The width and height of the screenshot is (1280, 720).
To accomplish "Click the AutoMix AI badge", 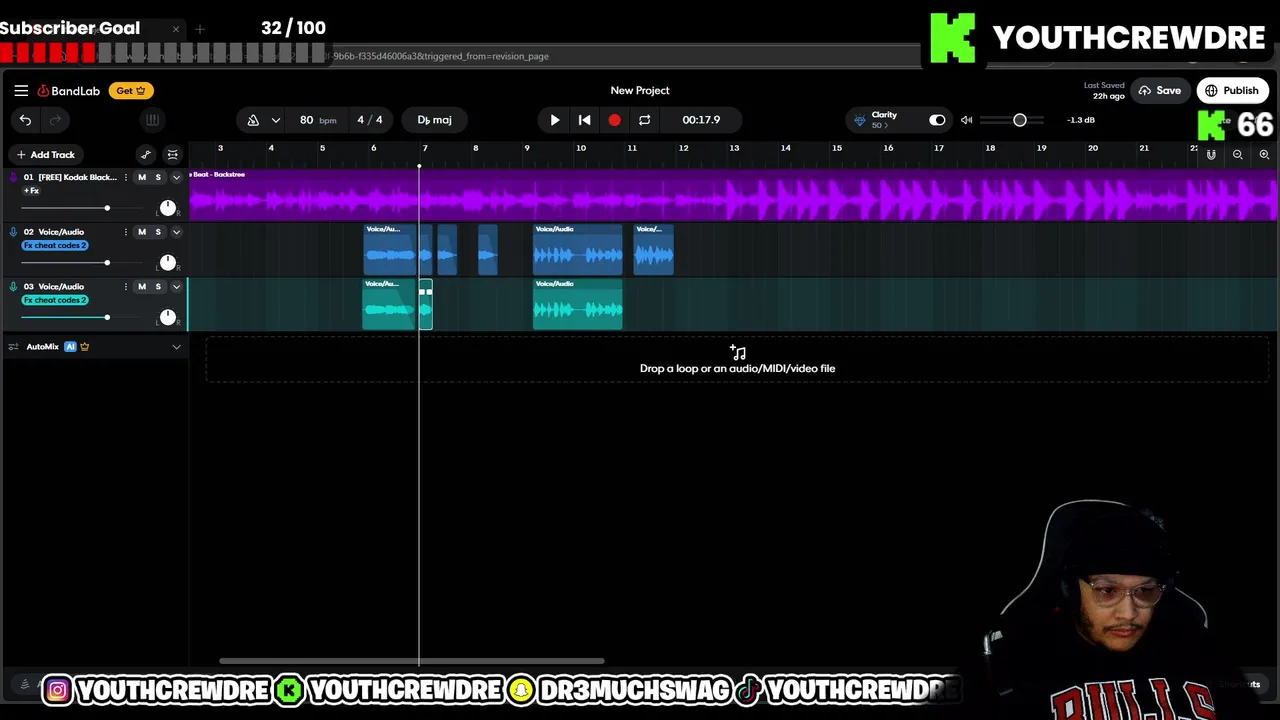I will [70, 347].
